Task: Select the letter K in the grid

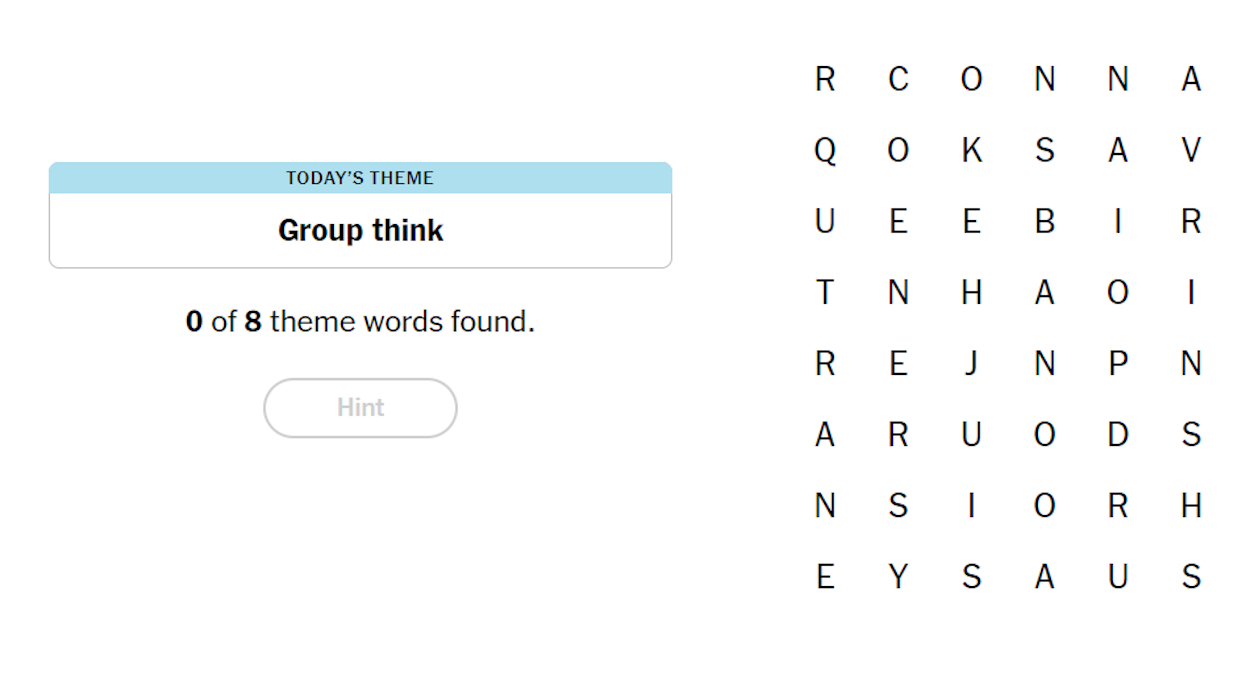Action: click(971, 150)
